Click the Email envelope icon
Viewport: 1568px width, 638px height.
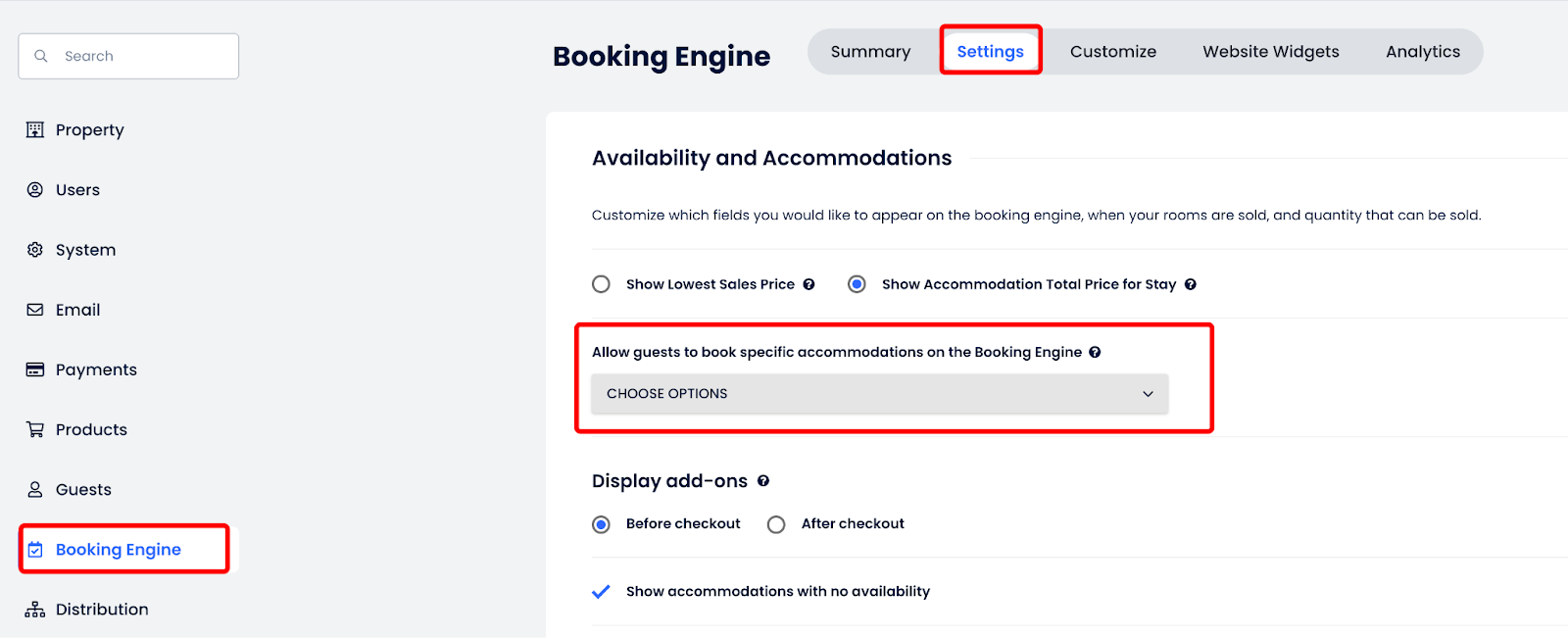(x=35, y=310)
